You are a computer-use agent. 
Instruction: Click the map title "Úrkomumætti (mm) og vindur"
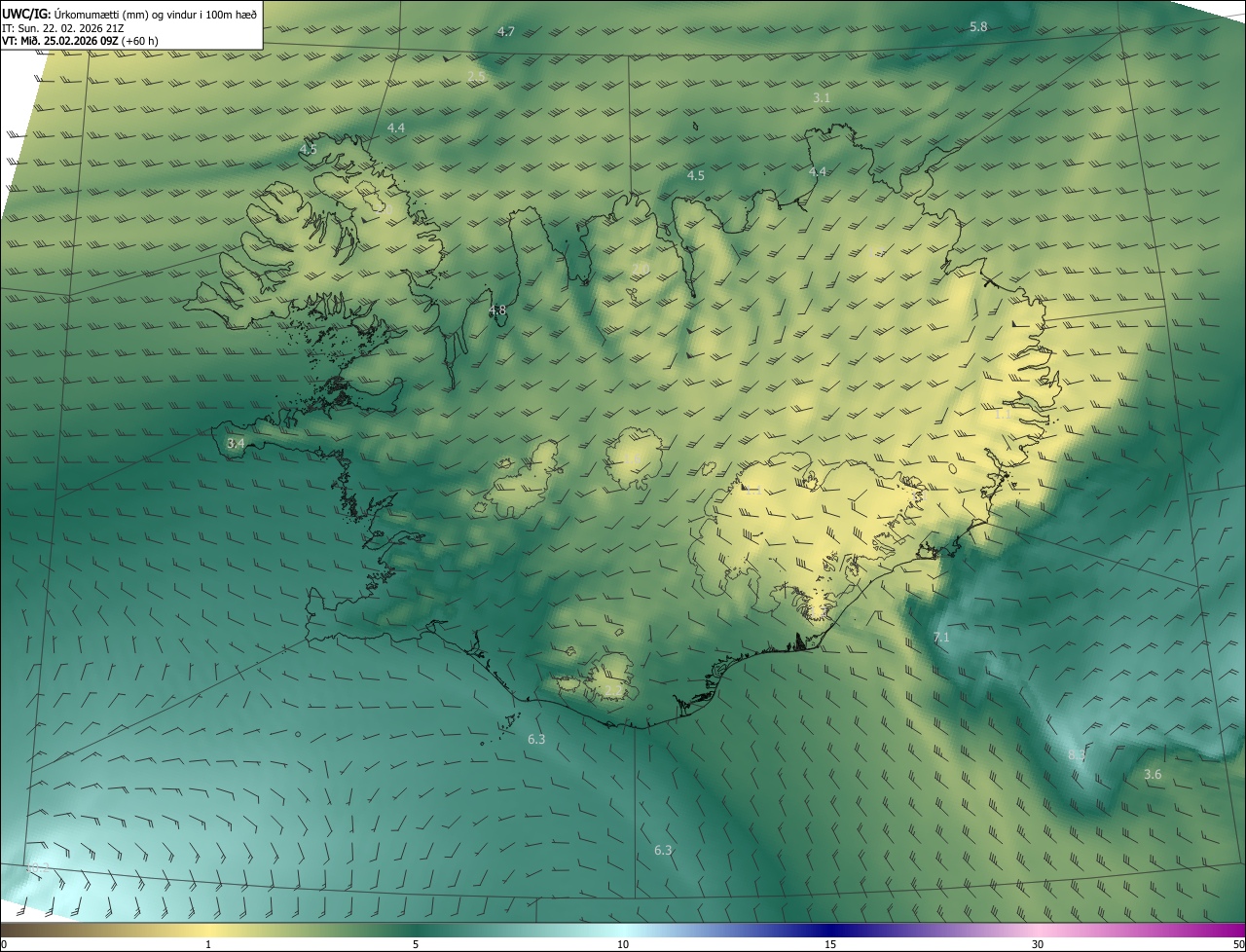[126, 14]
